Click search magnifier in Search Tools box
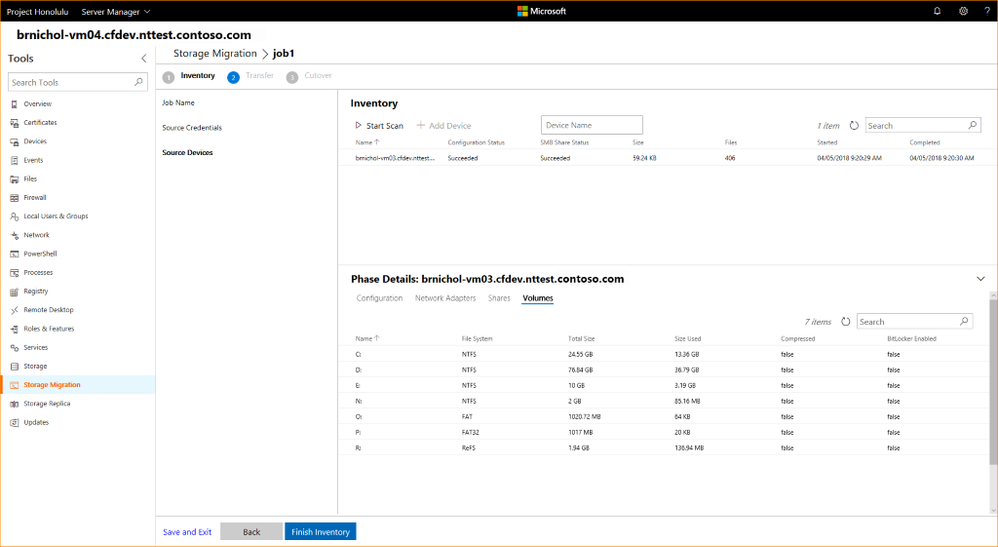 [138, 82]
